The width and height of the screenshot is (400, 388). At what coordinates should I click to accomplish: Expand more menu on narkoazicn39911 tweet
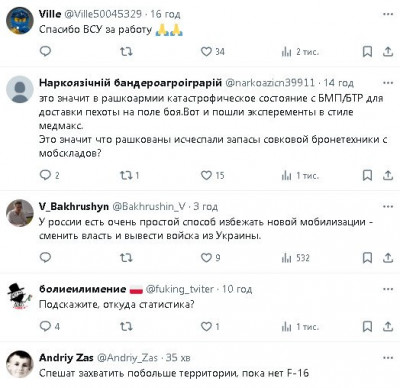pyautogui.click(x=388, y=83)
